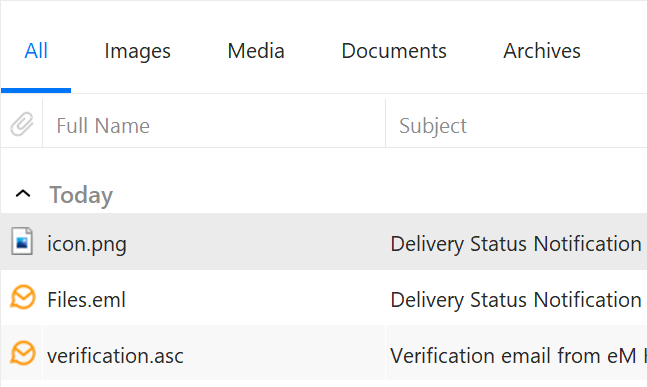Collapse the Today group chevron

pos(23,194)
